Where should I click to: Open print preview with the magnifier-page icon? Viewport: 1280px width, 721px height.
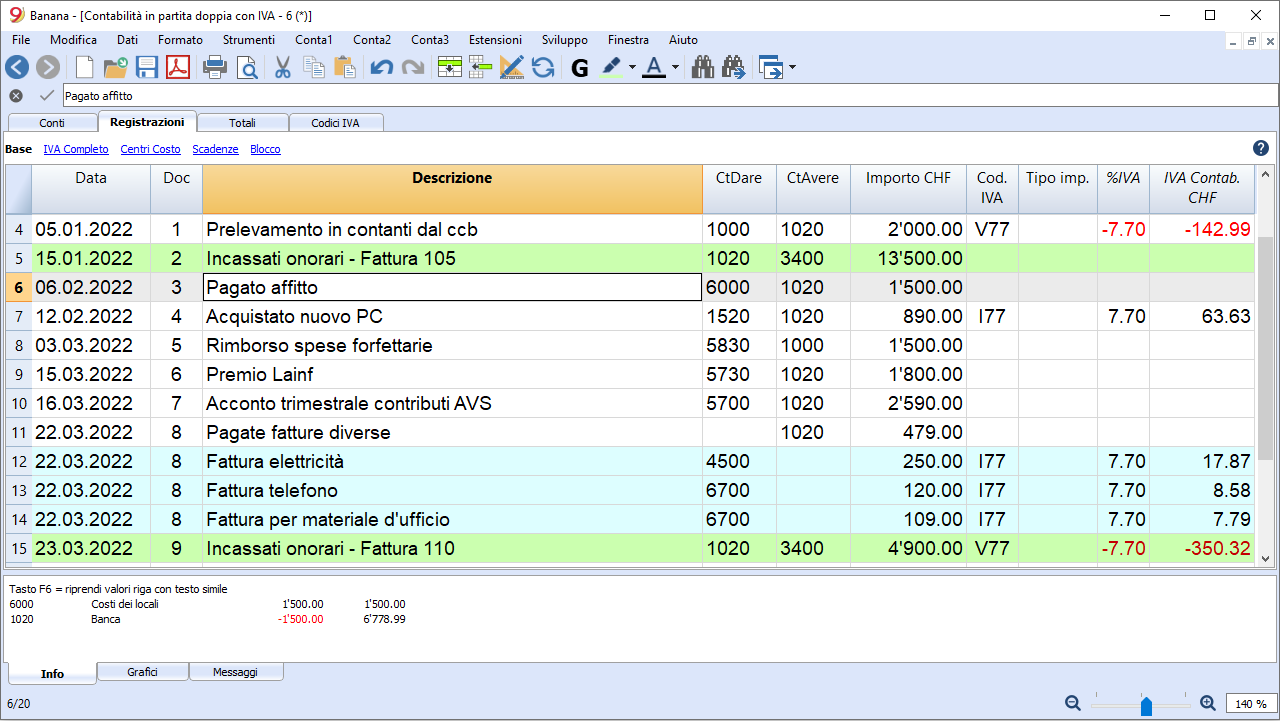[x=246, y=67]
